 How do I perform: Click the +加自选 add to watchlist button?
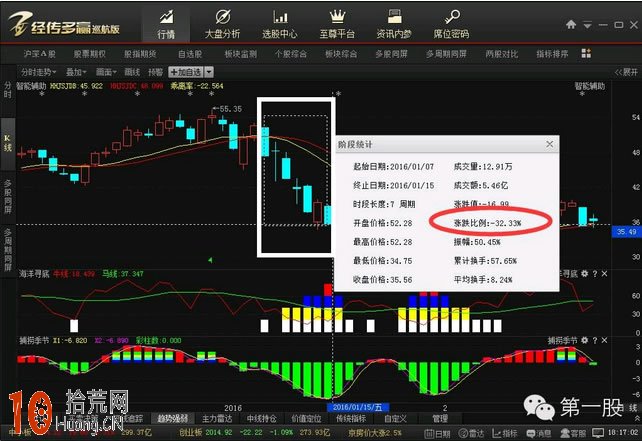click(186, 72)
